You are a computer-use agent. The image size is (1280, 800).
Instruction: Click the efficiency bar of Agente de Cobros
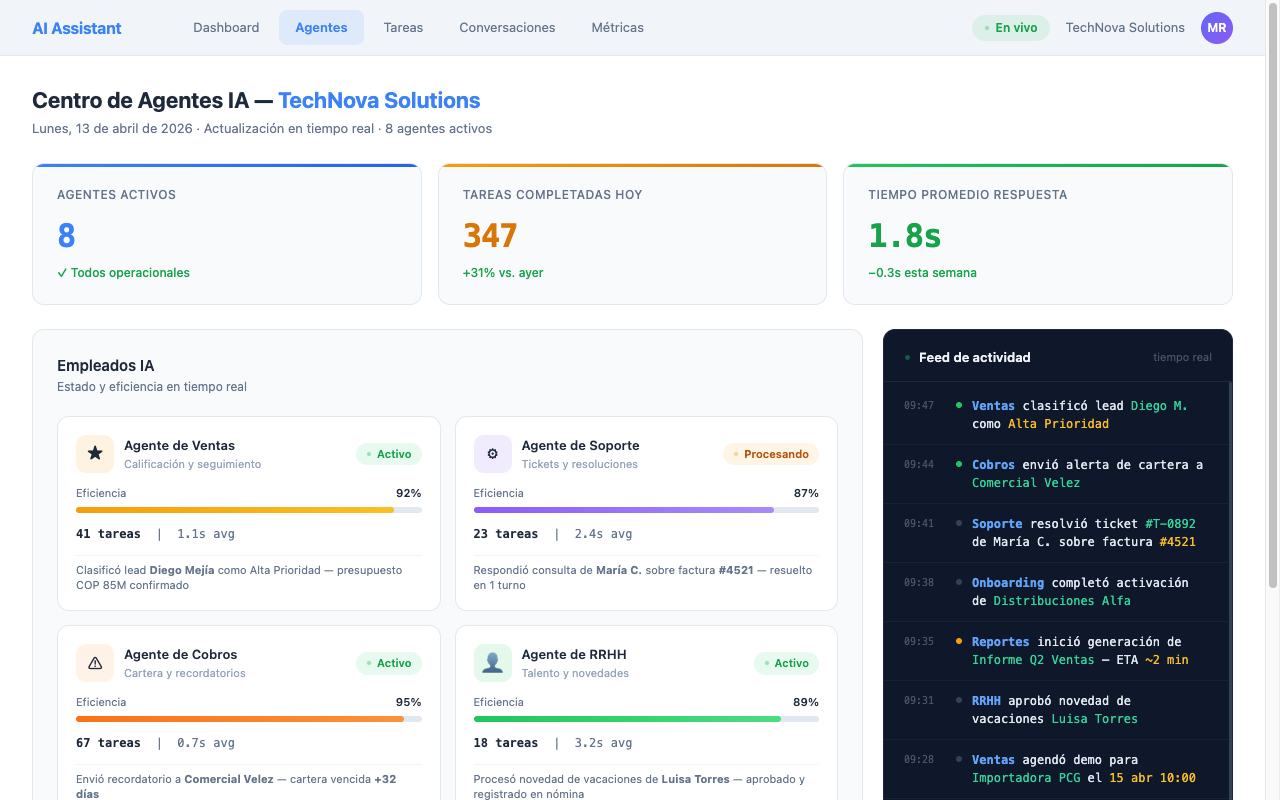click(247, 718)
